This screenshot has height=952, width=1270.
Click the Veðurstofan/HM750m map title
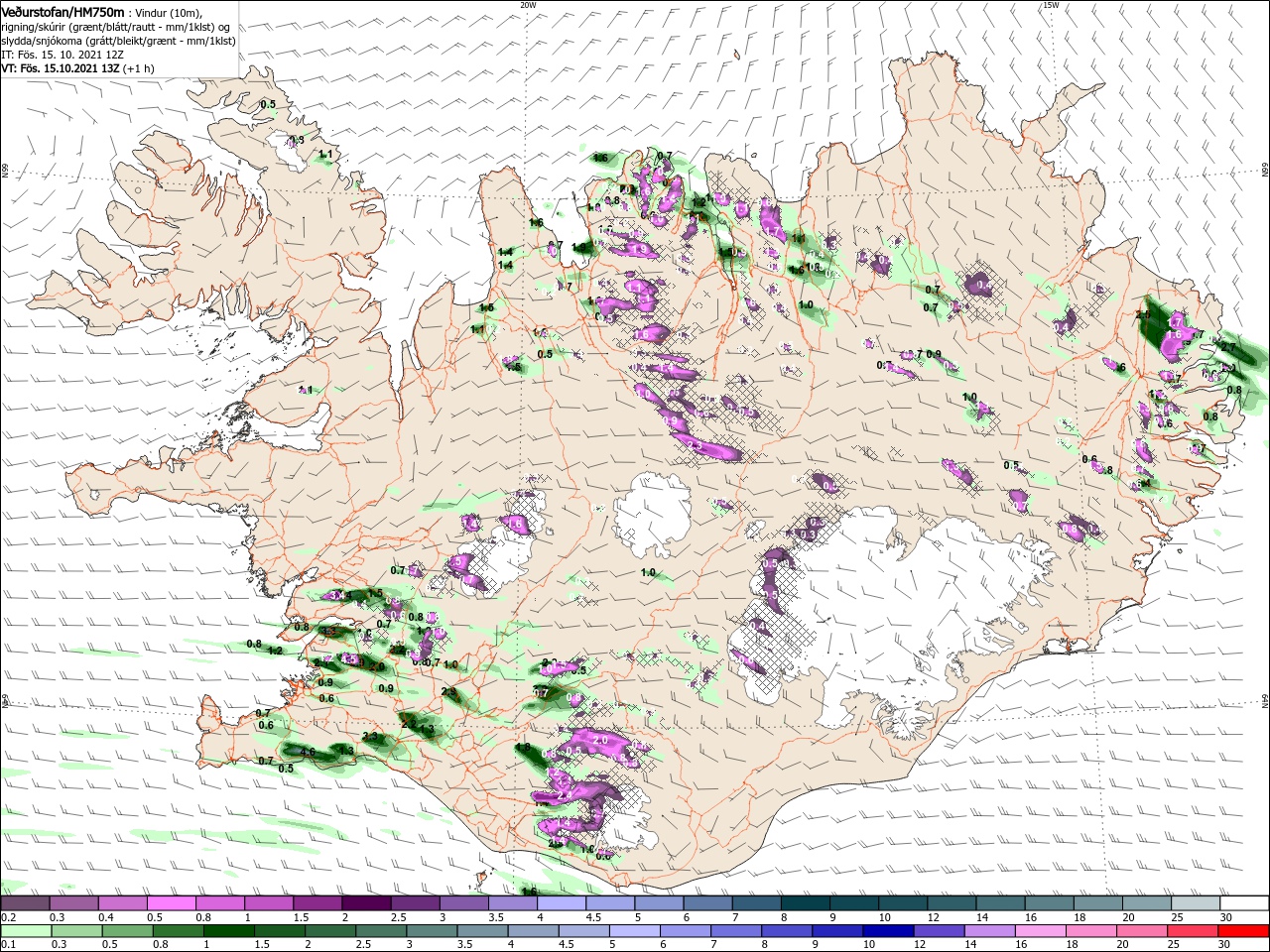tap(63, 11)
